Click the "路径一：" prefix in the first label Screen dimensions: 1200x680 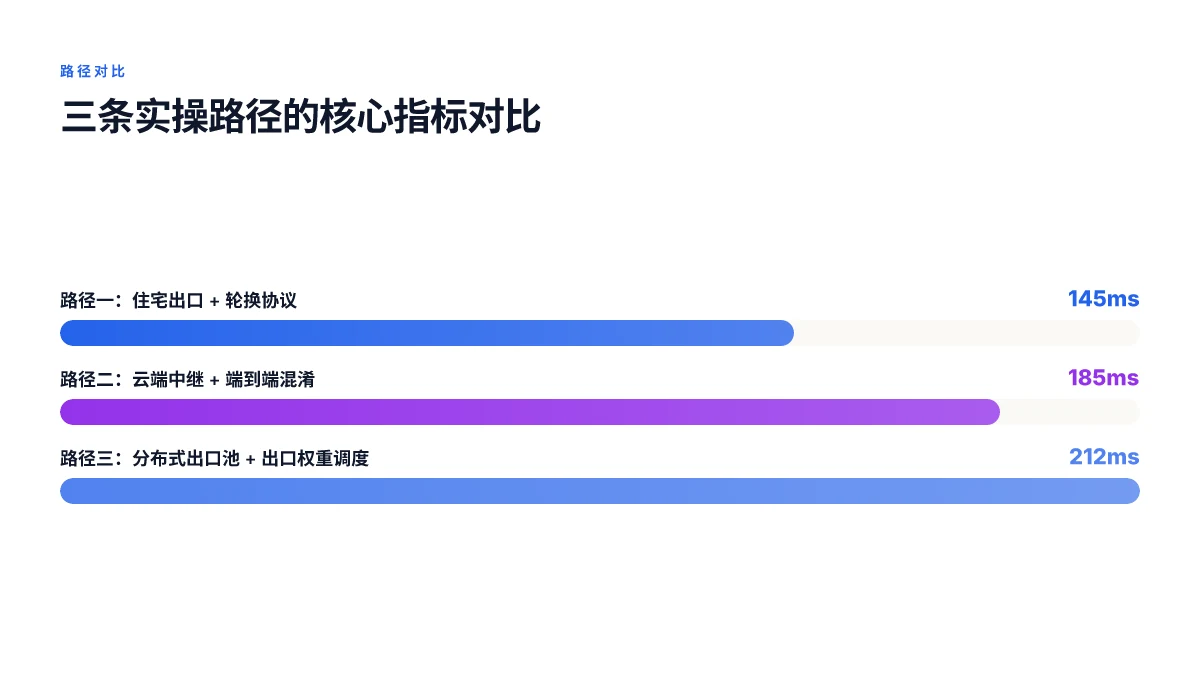96,300
